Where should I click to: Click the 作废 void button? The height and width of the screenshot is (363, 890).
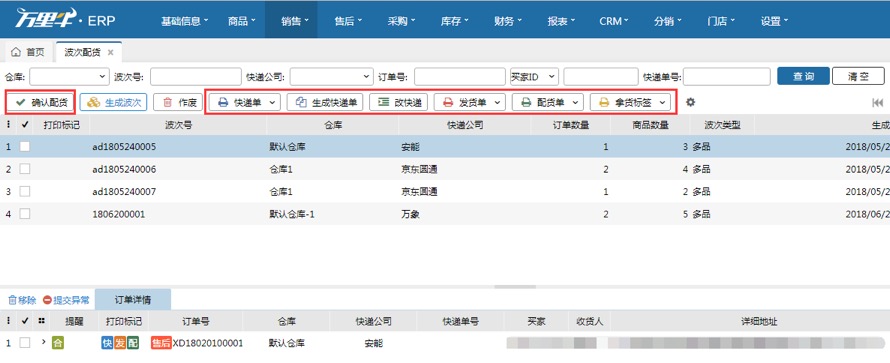pos(178,102)
